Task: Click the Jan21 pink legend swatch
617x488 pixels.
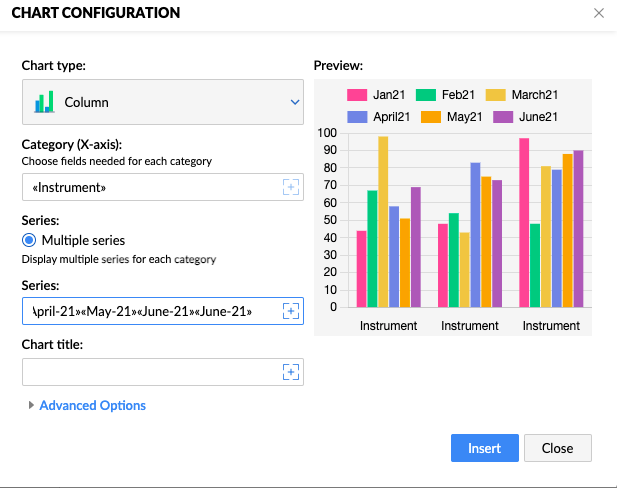Action: click(357, 95)
